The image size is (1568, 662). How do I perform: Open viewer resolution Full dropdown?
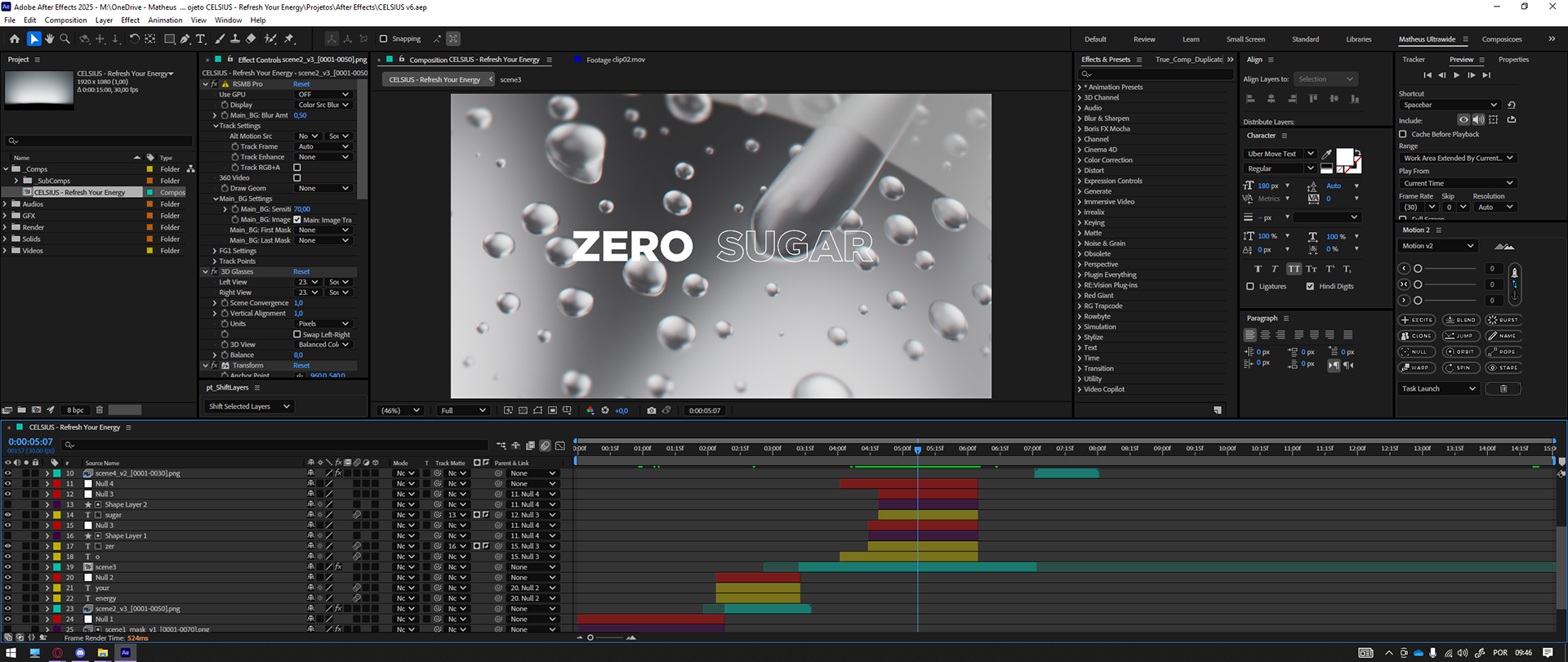pyautogui.click(x=463, y=410)
